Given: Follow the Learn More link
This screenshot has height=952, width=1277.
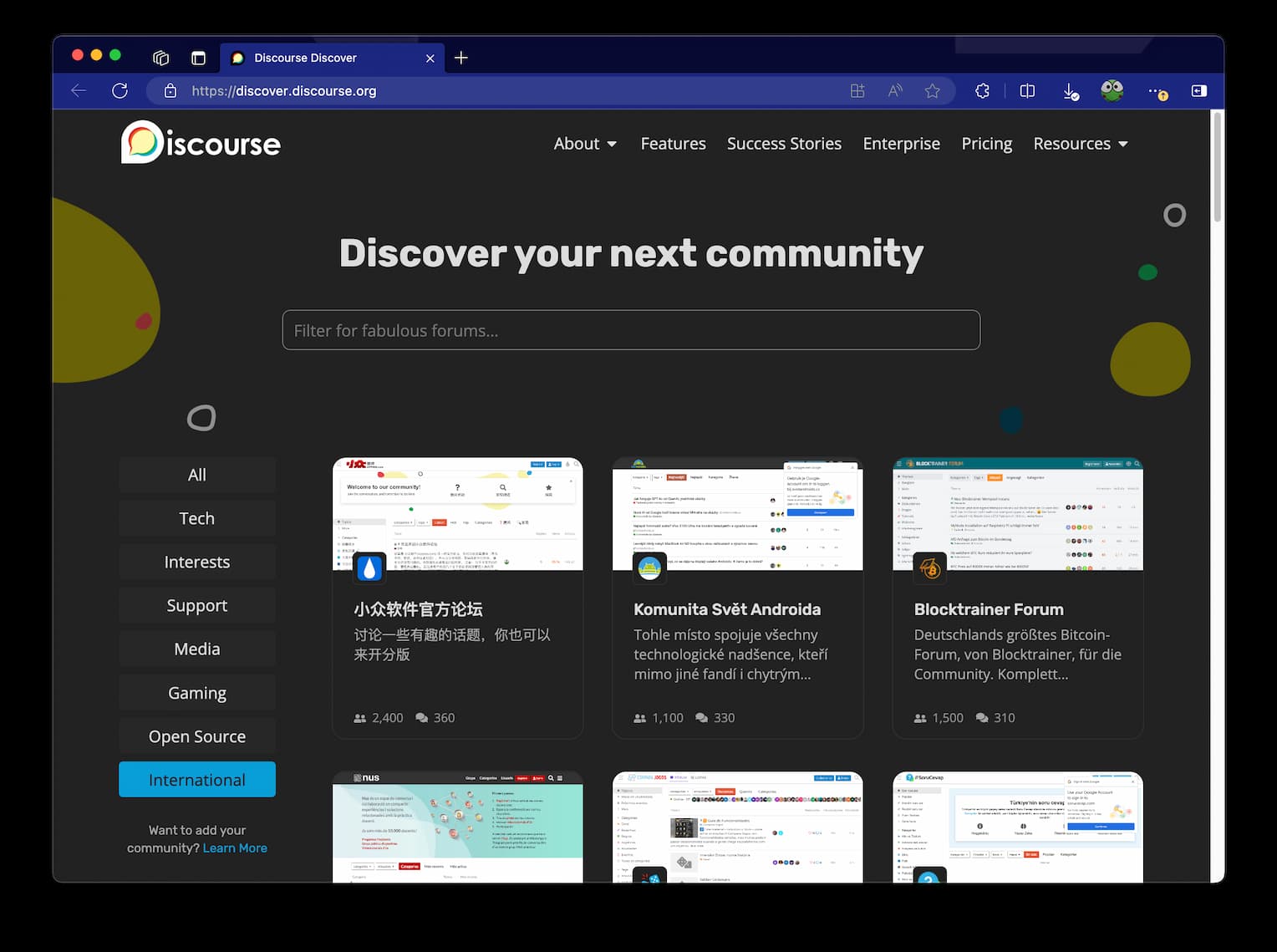Looking at the screenshot, I should 235,848.
